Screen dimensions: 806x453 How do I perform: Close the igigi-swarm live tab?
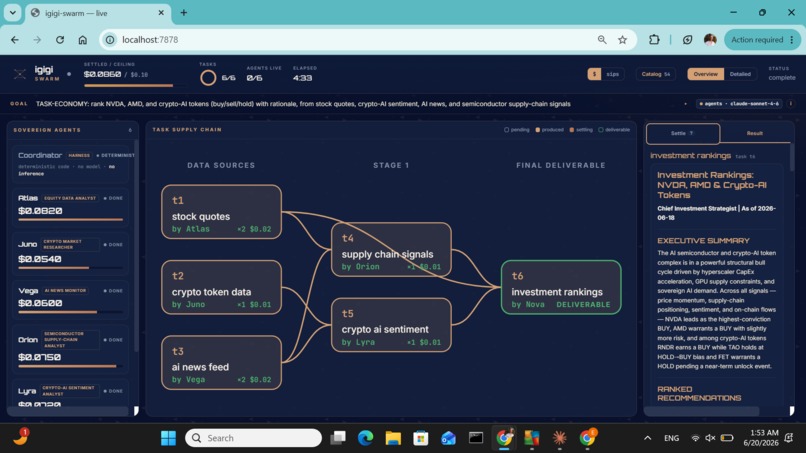161,13
